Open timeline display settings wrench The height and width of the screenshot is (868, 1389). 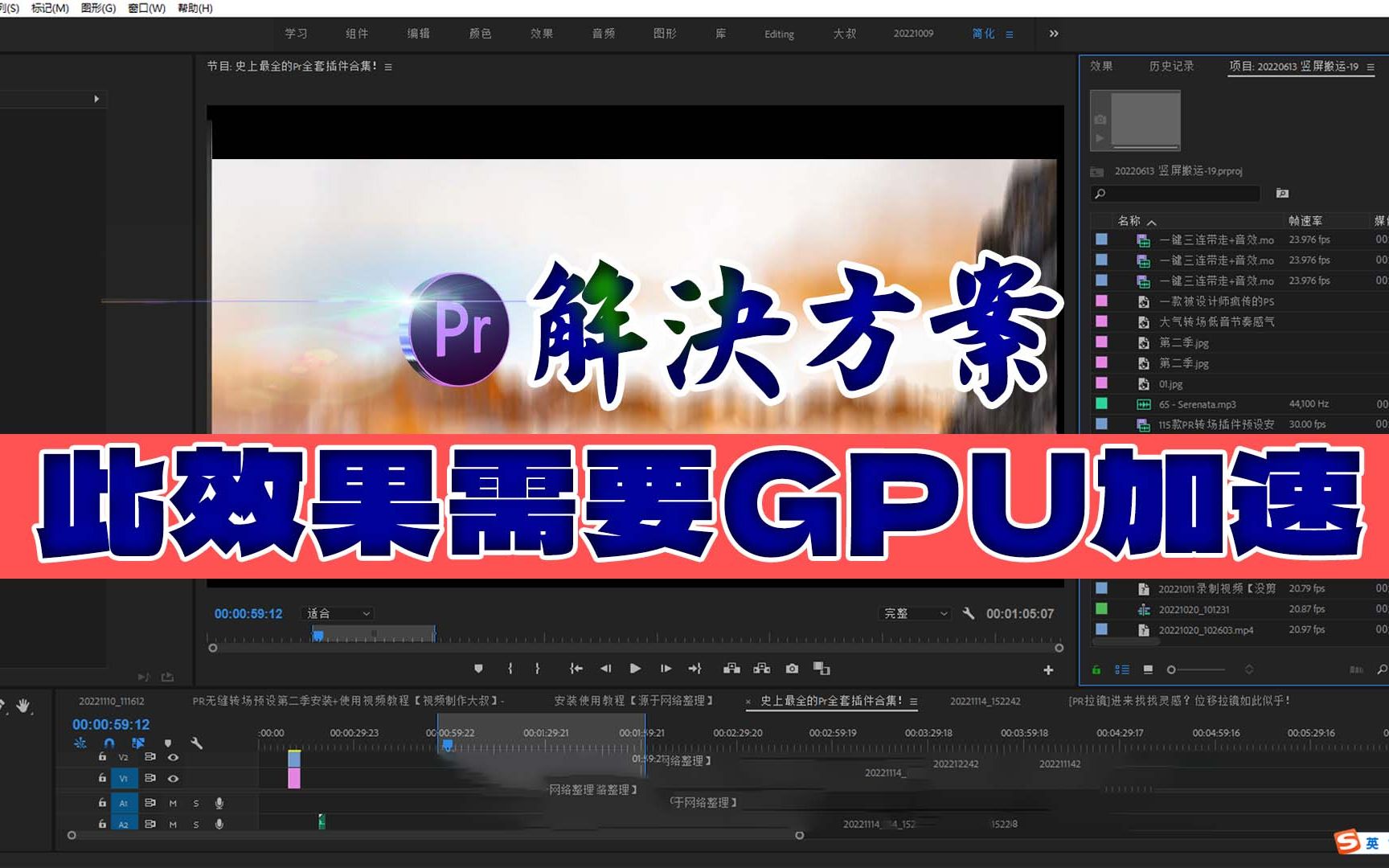[197, 743]
